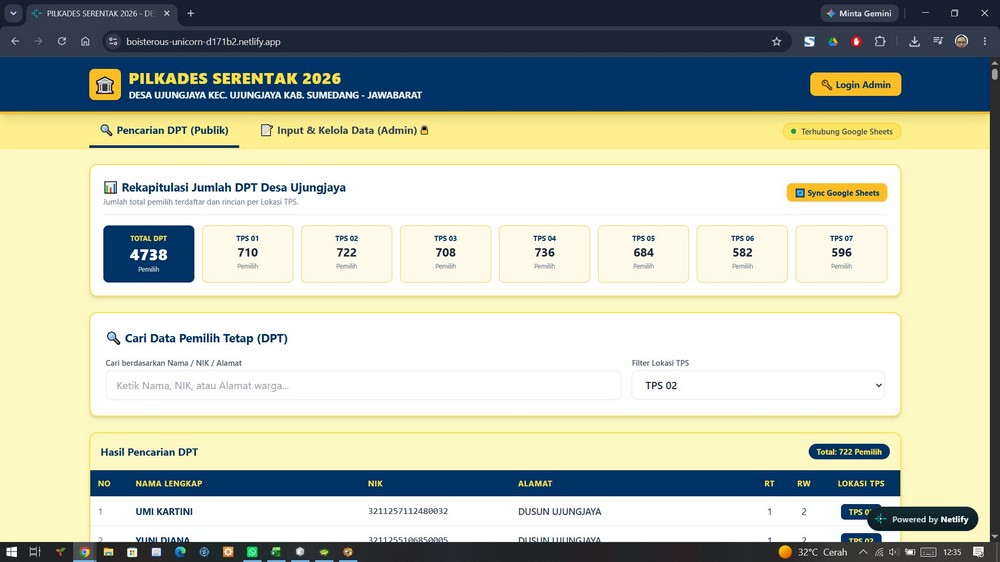Click the TPS 05 card with 684 voters
The width and height of the screenshot is (1000, 562).
point(643,254)
